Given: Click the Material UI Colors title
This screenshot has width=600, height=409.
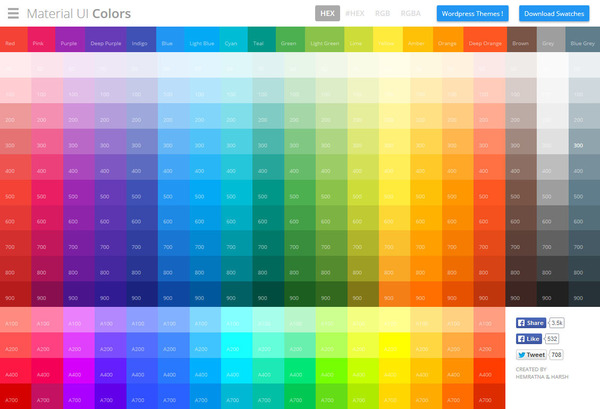Looking at the screenshot, I should point(79,13).
